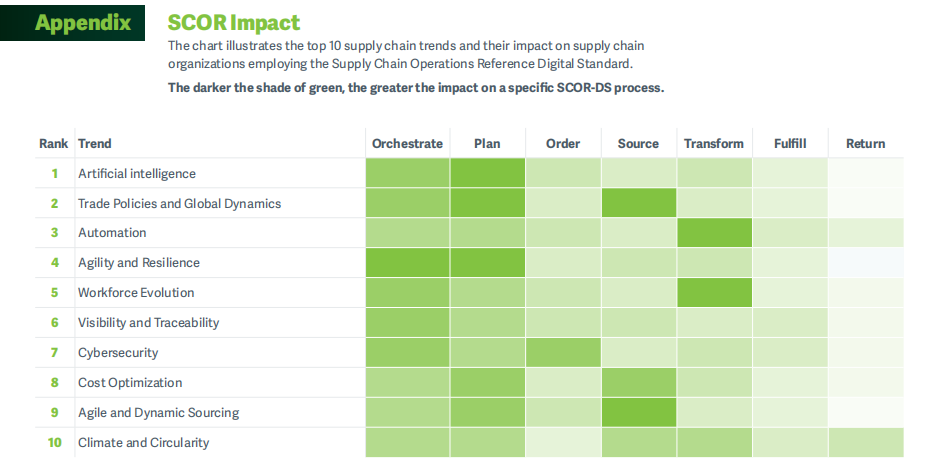Click the Agile and Dynamic Sourcing Source cell
The width and height of the screenshot is (938, 476).
click(x=638, y=412)
